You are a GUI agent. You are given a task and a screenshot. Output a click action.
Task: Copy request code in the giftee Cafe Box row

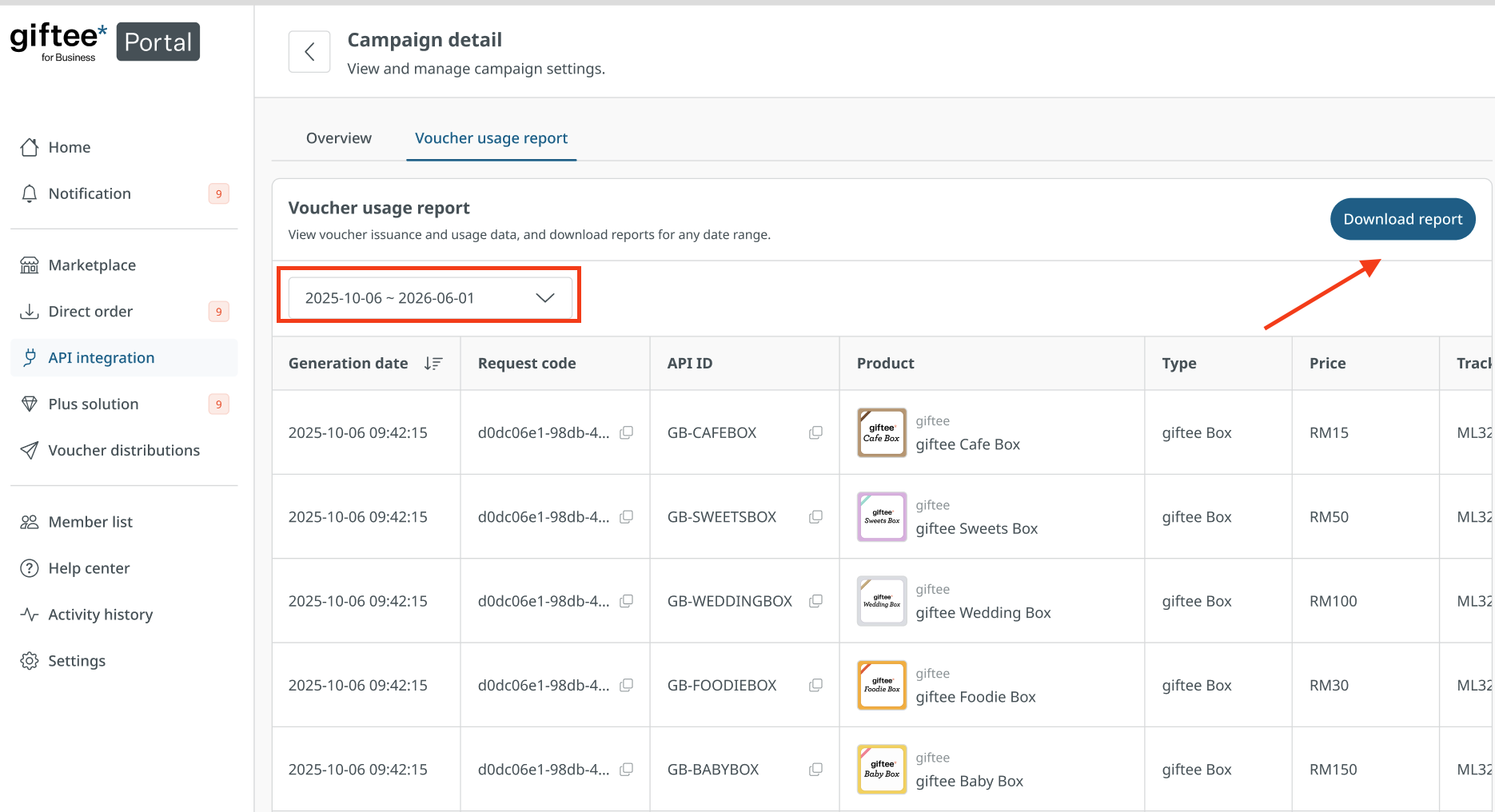(x=627, y=432)
